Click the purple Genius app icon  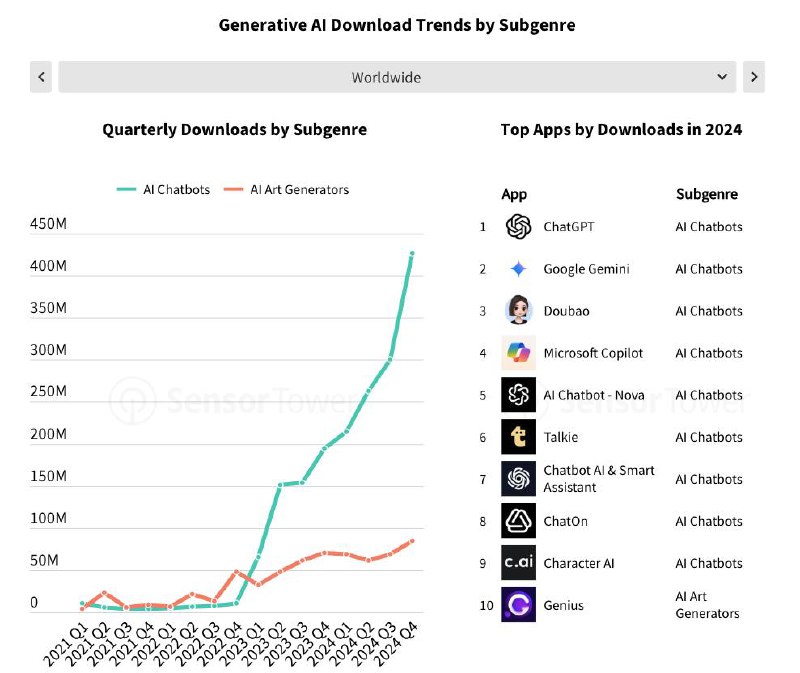click(518, 605)
